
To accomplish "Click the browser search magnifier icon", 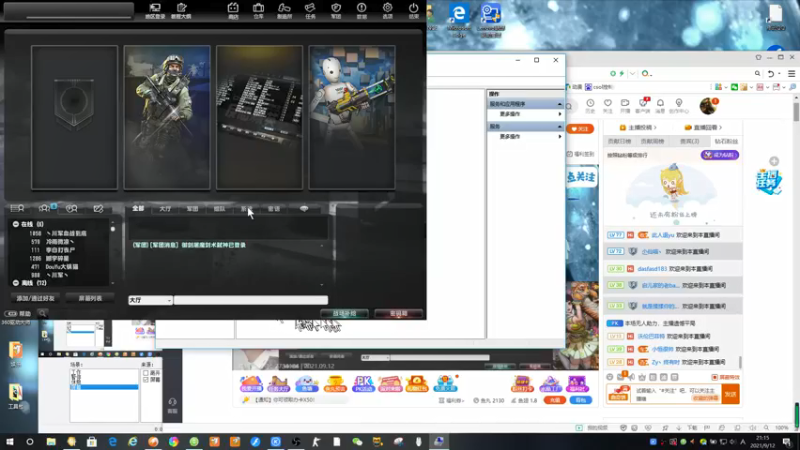I will point(758,73).
